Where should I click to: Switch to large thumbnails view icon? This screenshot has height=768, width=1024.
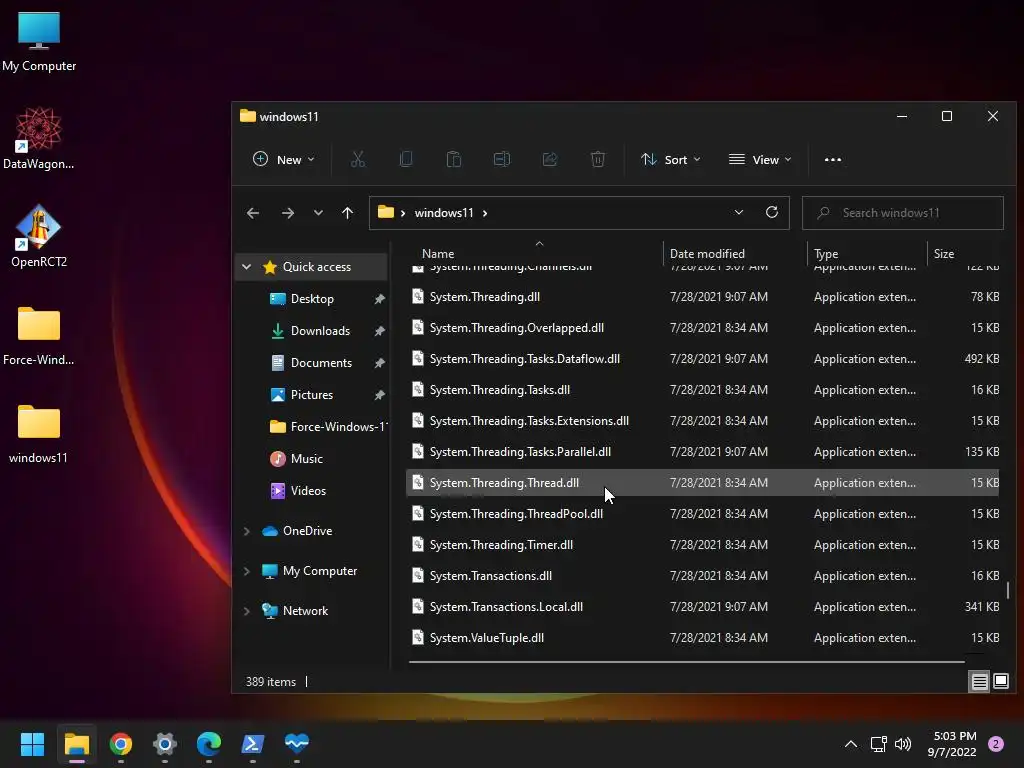click(1000, 682)
